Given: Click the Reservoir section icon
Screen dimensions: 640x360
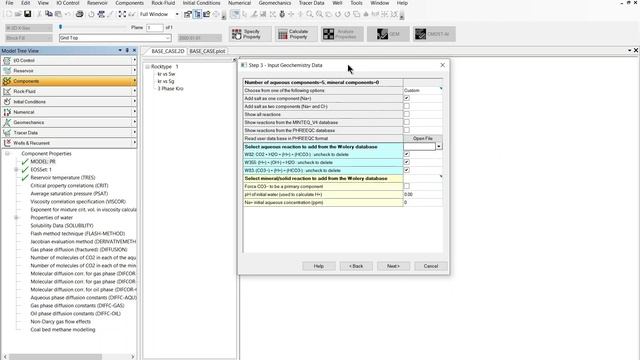Looking at the screenshot, I should [x=7, y=71].
